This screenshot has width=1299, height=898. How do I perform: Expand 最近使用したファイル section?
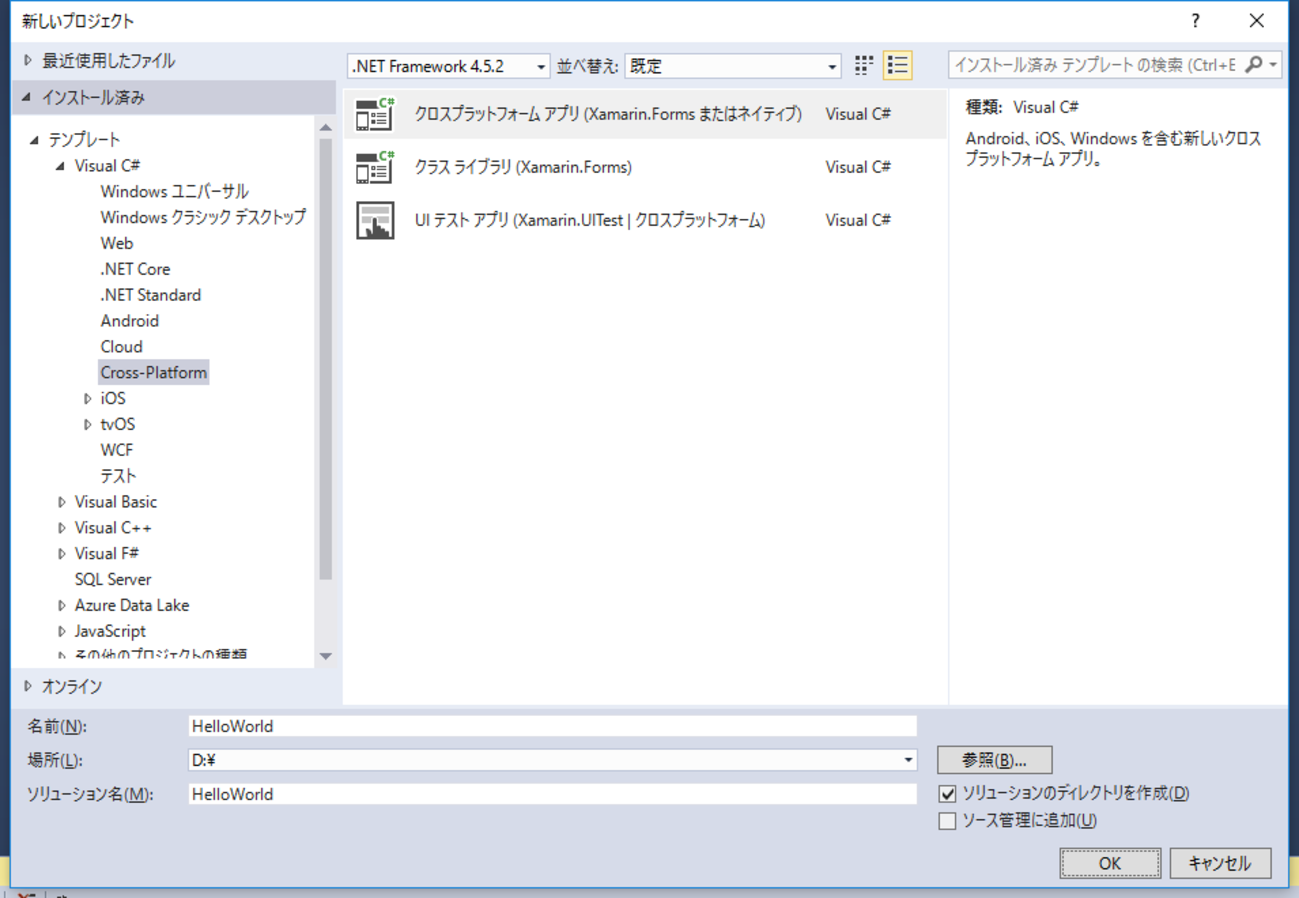coord(28,61)
